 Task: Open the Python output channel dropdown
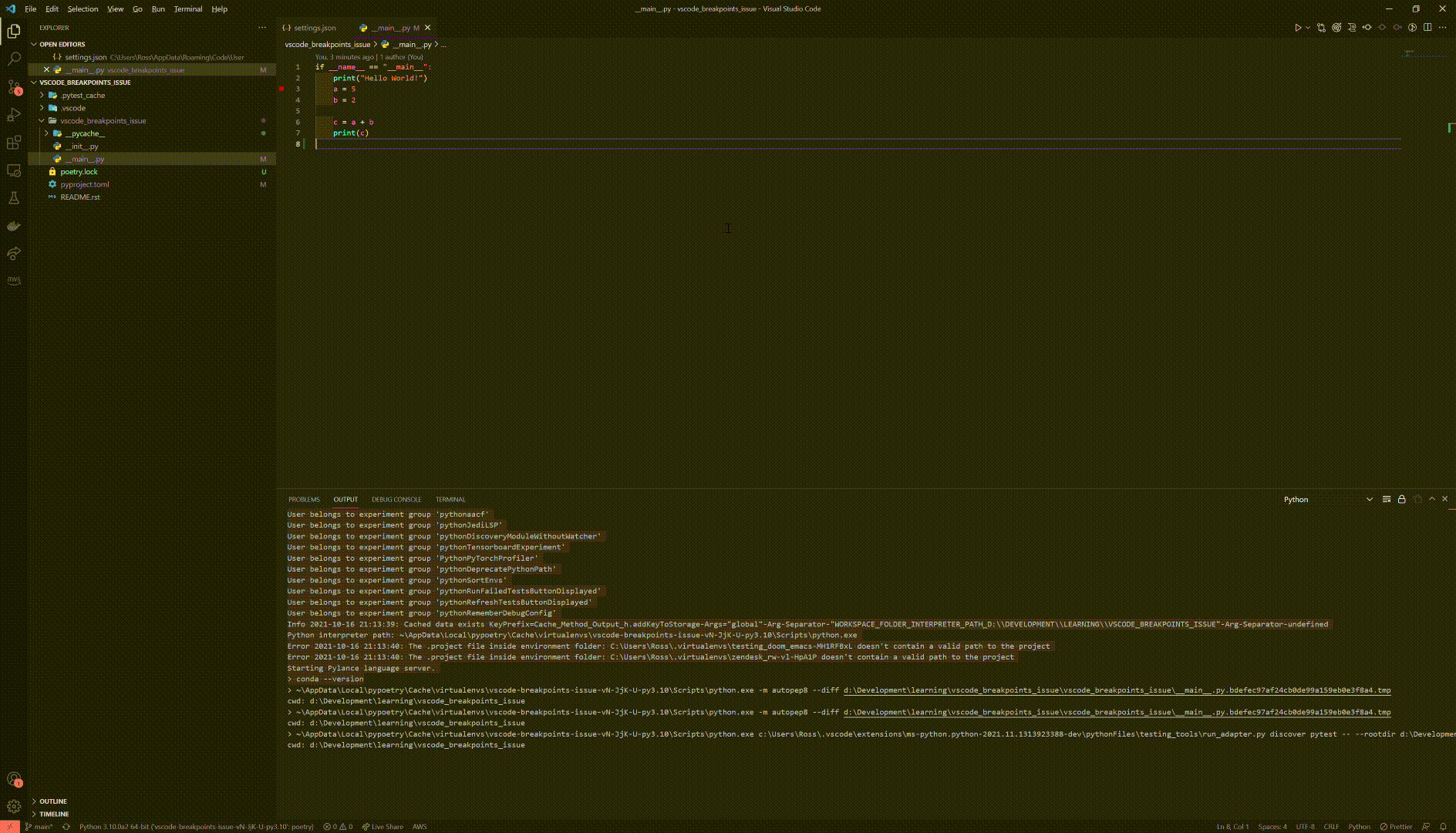[1370, 499]
